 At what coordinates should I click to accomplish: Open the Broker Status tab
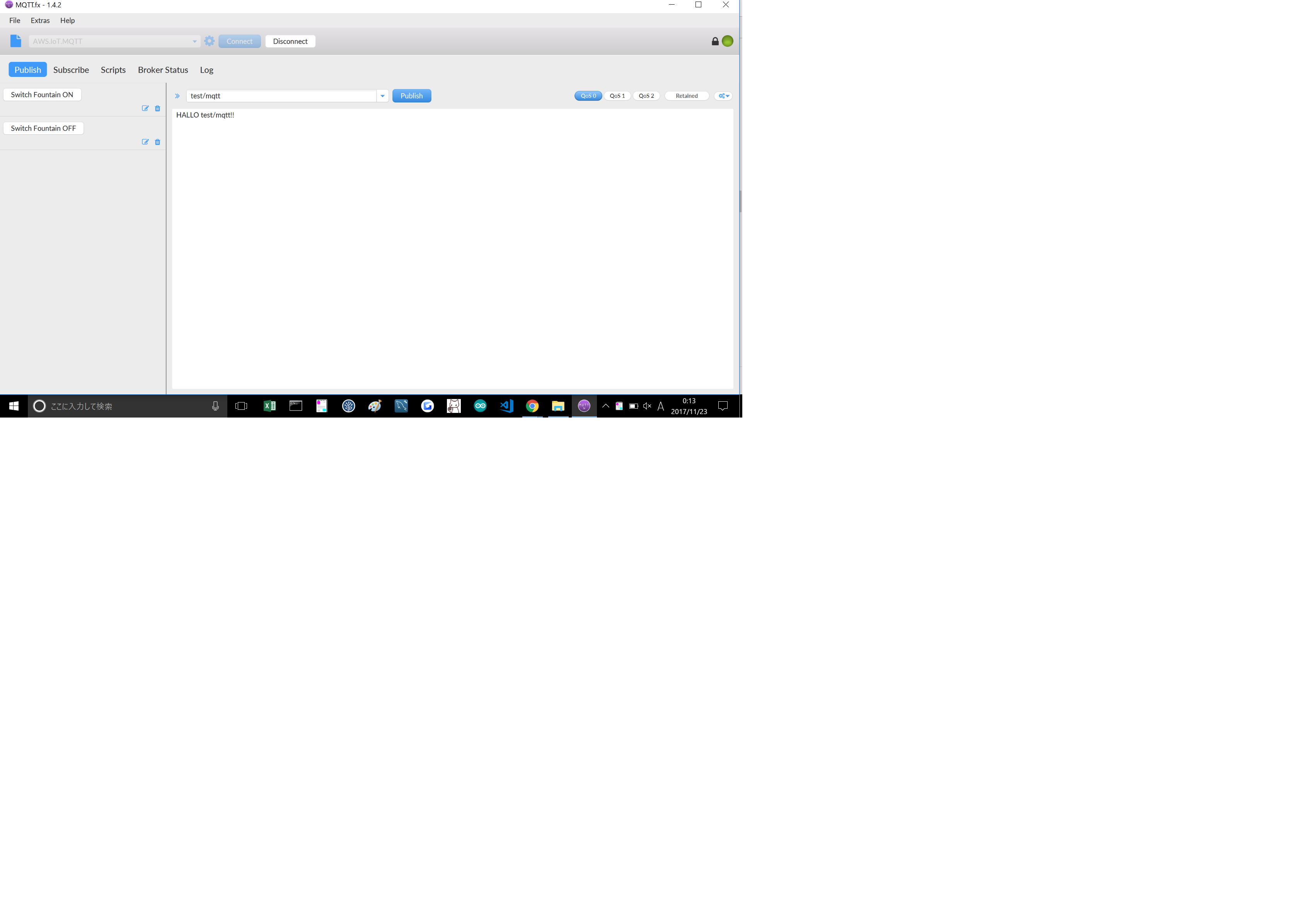[163, 69]
